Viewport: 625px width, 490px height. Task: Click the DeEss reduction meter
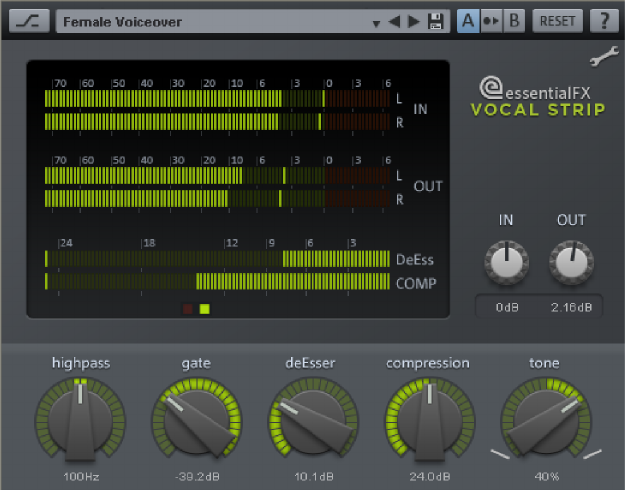pyautogui.click(x=217, y=259)
